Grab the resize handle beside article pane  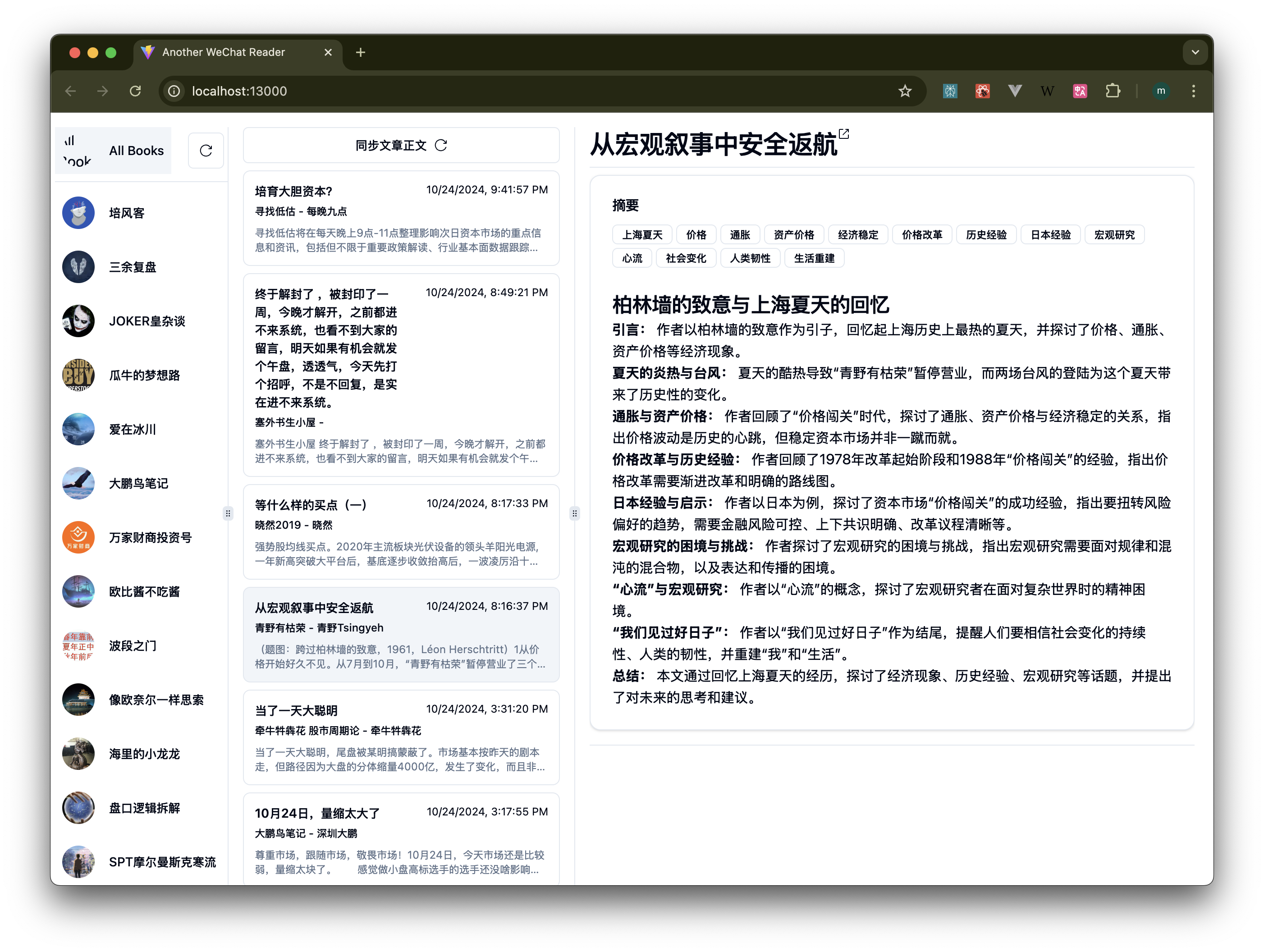(x=575, y=513)
